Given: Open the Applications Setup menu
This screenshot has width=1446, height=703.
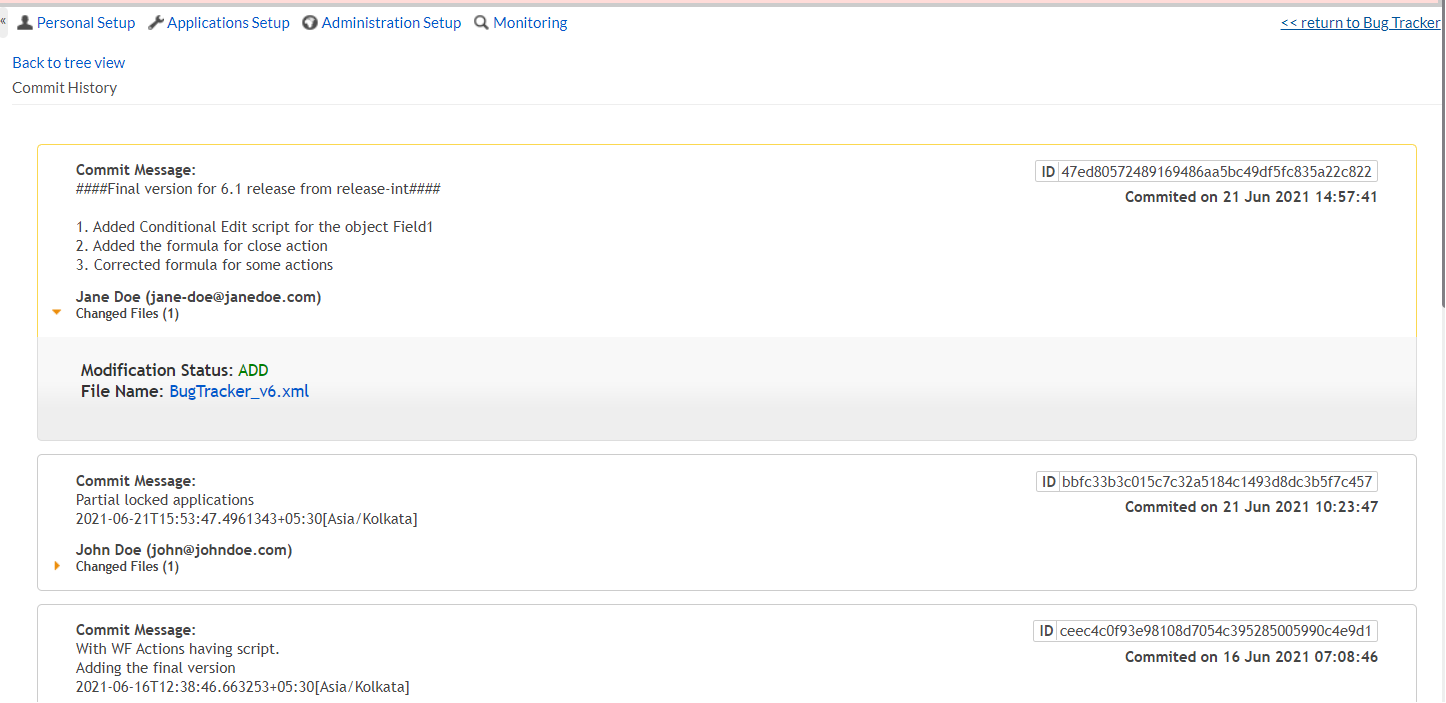Looking at the screenshot, I should pos(228,22).
